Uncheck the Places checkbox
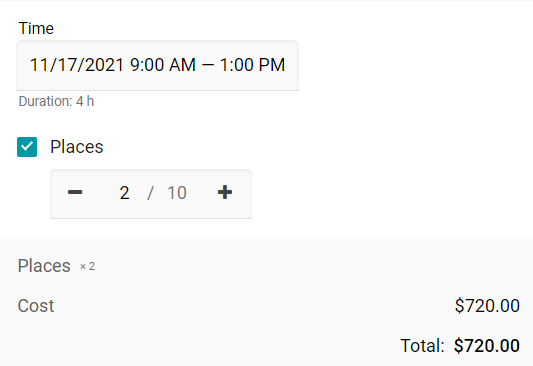The image size is (533, 366). 27,147
